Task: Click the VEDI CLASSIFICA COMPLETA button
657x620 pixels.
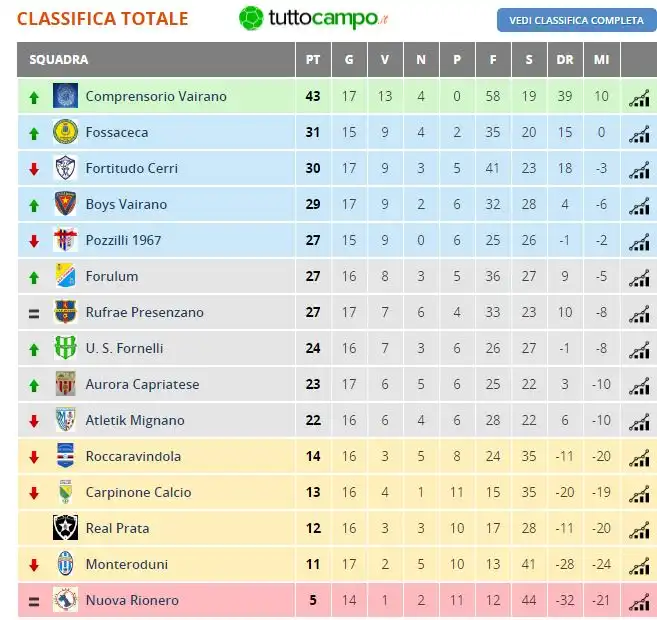Action: pyautogui.click(x=577, y=20)
